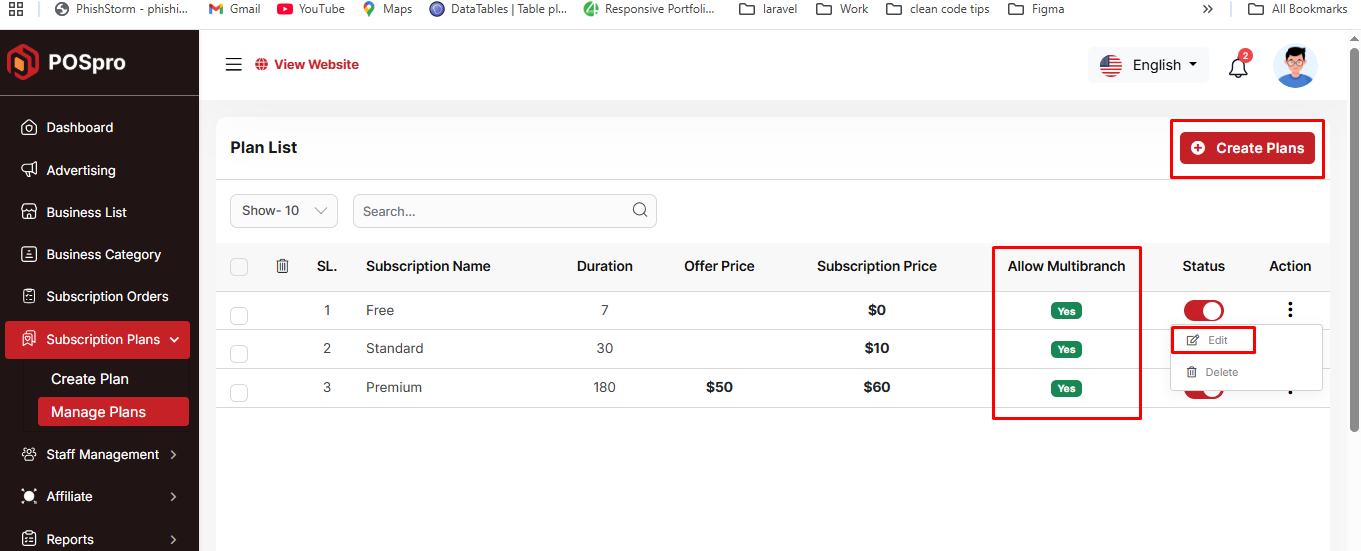Choose Edit from the action menu
Viewport: 1361px width, 551px height.
coord(1213,340)
